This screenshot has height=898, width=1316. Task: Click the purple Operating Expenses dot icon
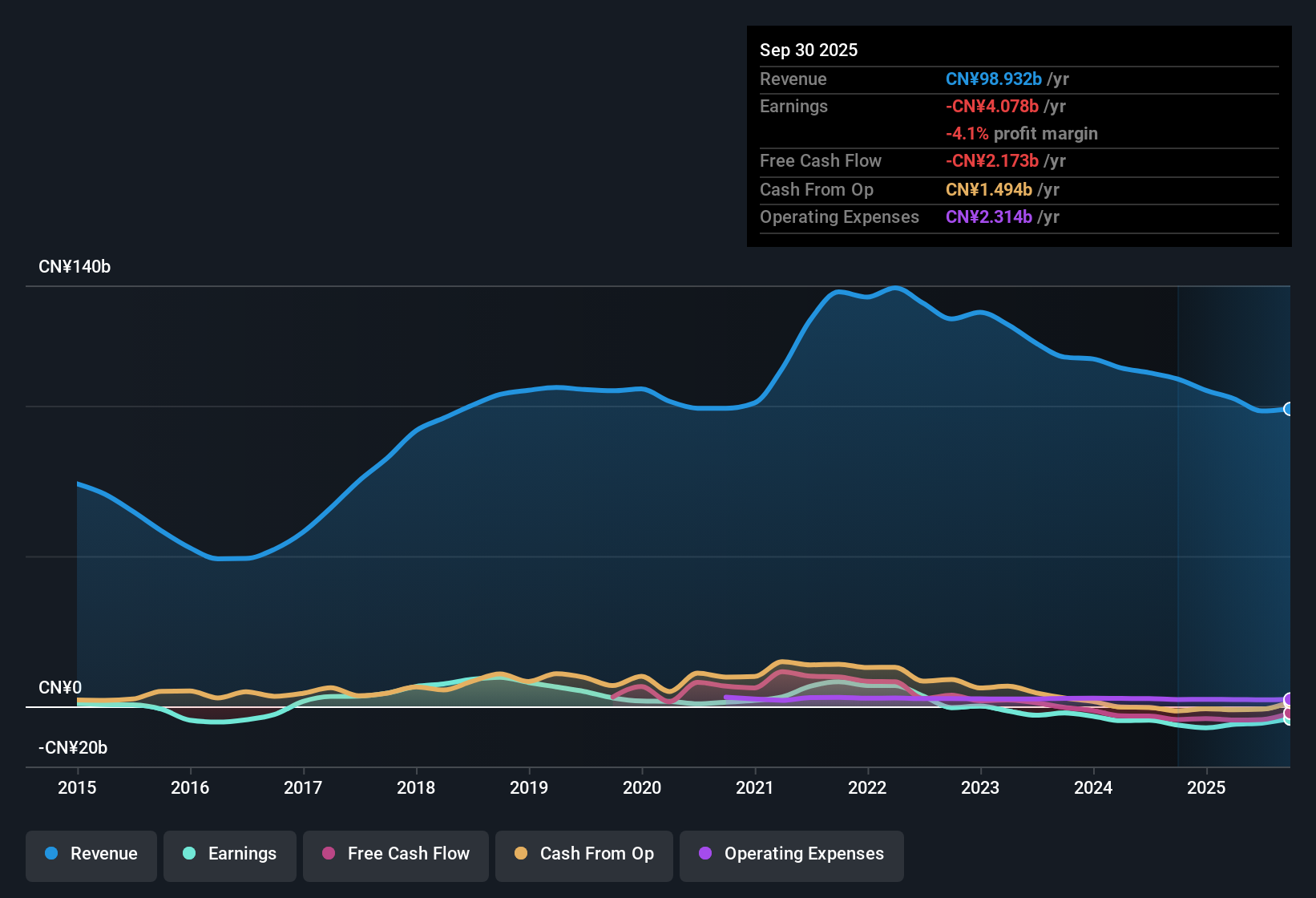[x=705, y=854]
